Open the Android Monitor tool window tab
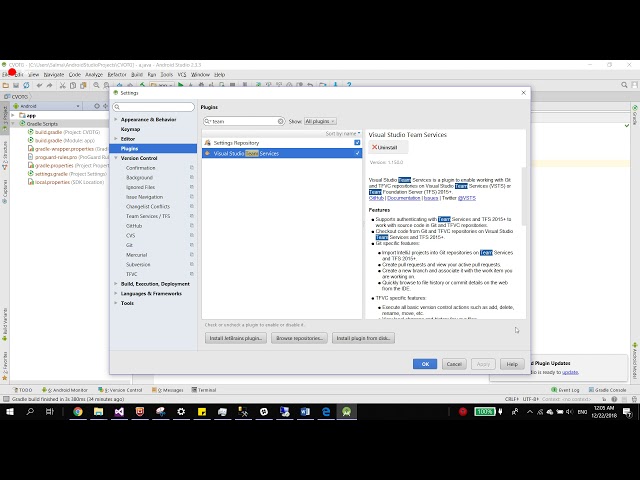Image resolution: width=640 pixels, height=480 pixels. [x=65, y=390]
